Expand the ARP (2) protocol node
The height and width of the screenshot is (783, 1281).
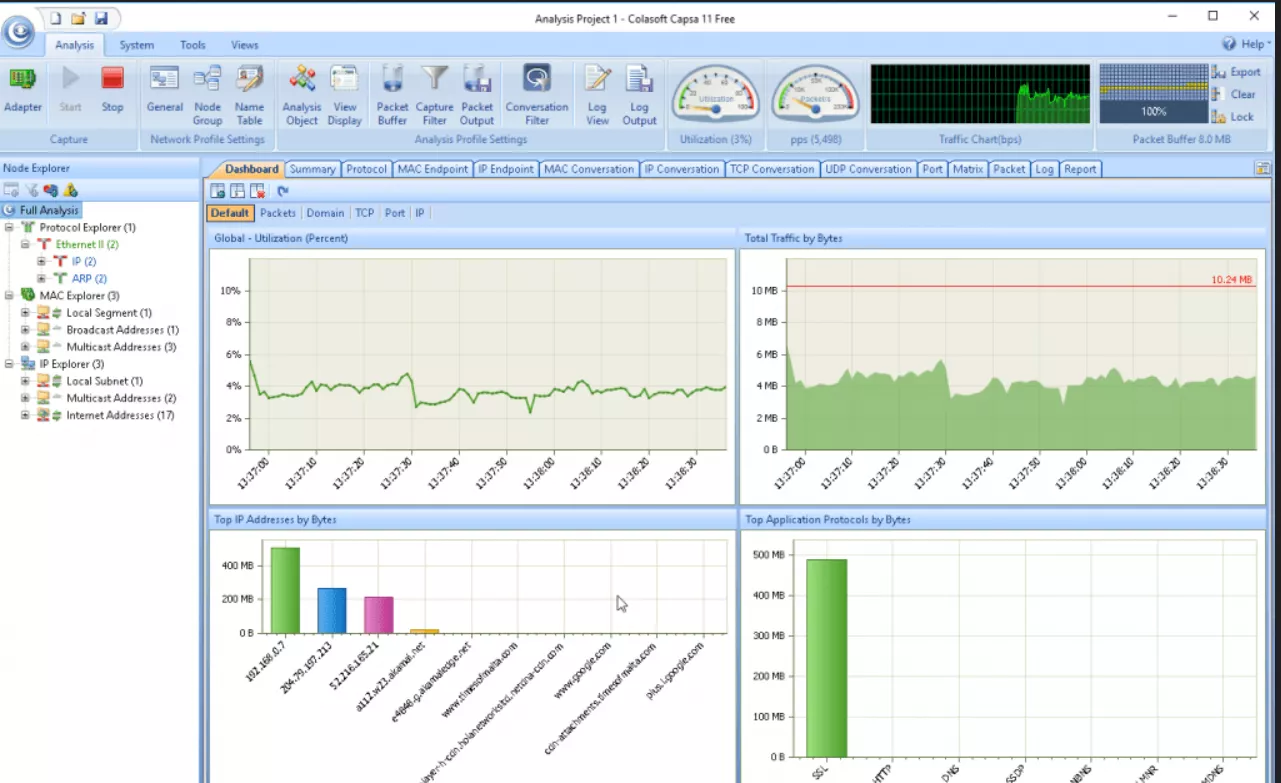click(x=41, y=278)
